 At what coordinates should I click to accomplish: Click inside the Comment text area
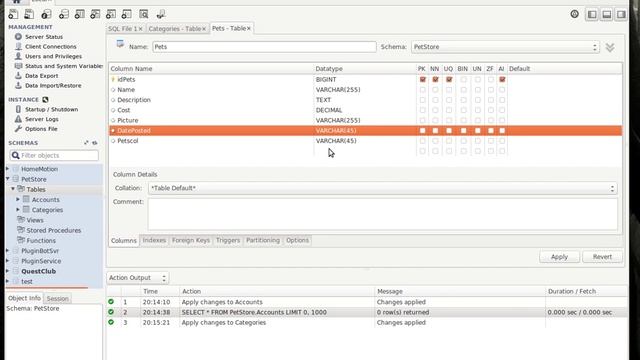coord(382,214)
